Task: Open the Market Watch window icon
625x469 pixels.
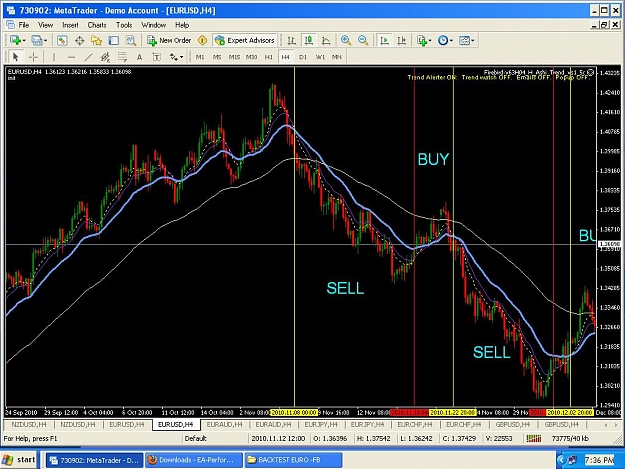Action: click(62, 40)
